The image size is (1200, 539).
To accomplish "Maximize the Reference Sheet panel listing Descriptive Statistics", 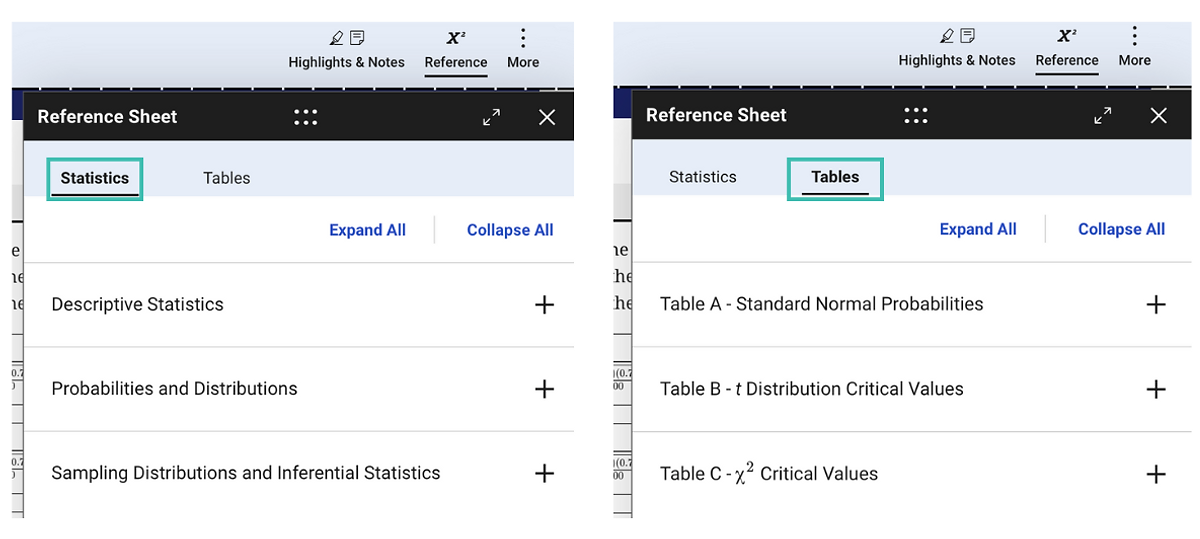I will pyautogui.click(x=491, y=117).
